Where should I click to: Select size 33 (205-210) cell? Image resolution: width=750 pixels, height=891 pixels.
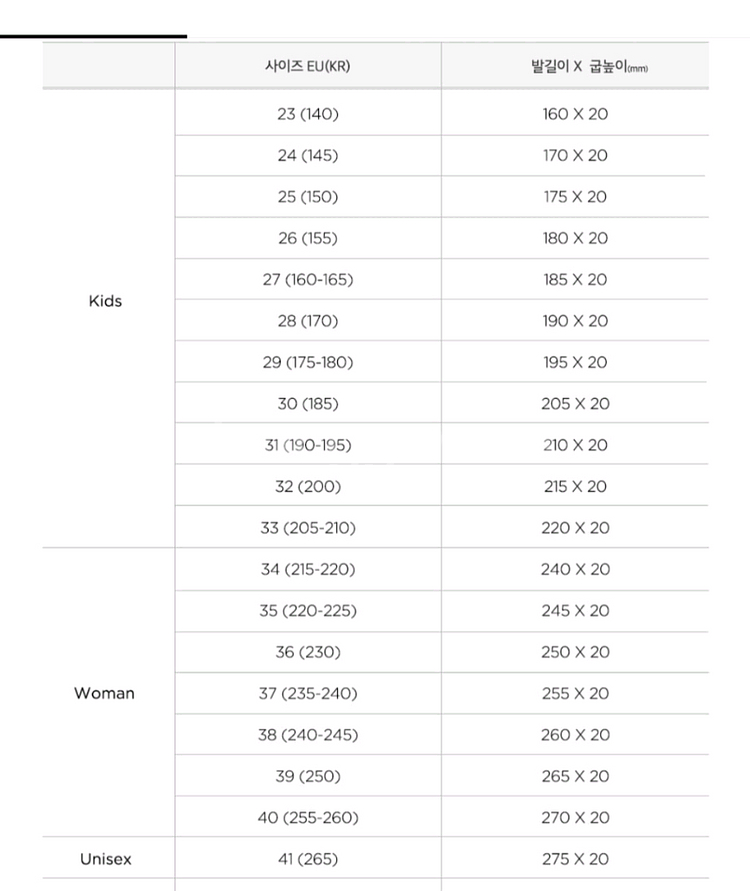coord(308,528)
